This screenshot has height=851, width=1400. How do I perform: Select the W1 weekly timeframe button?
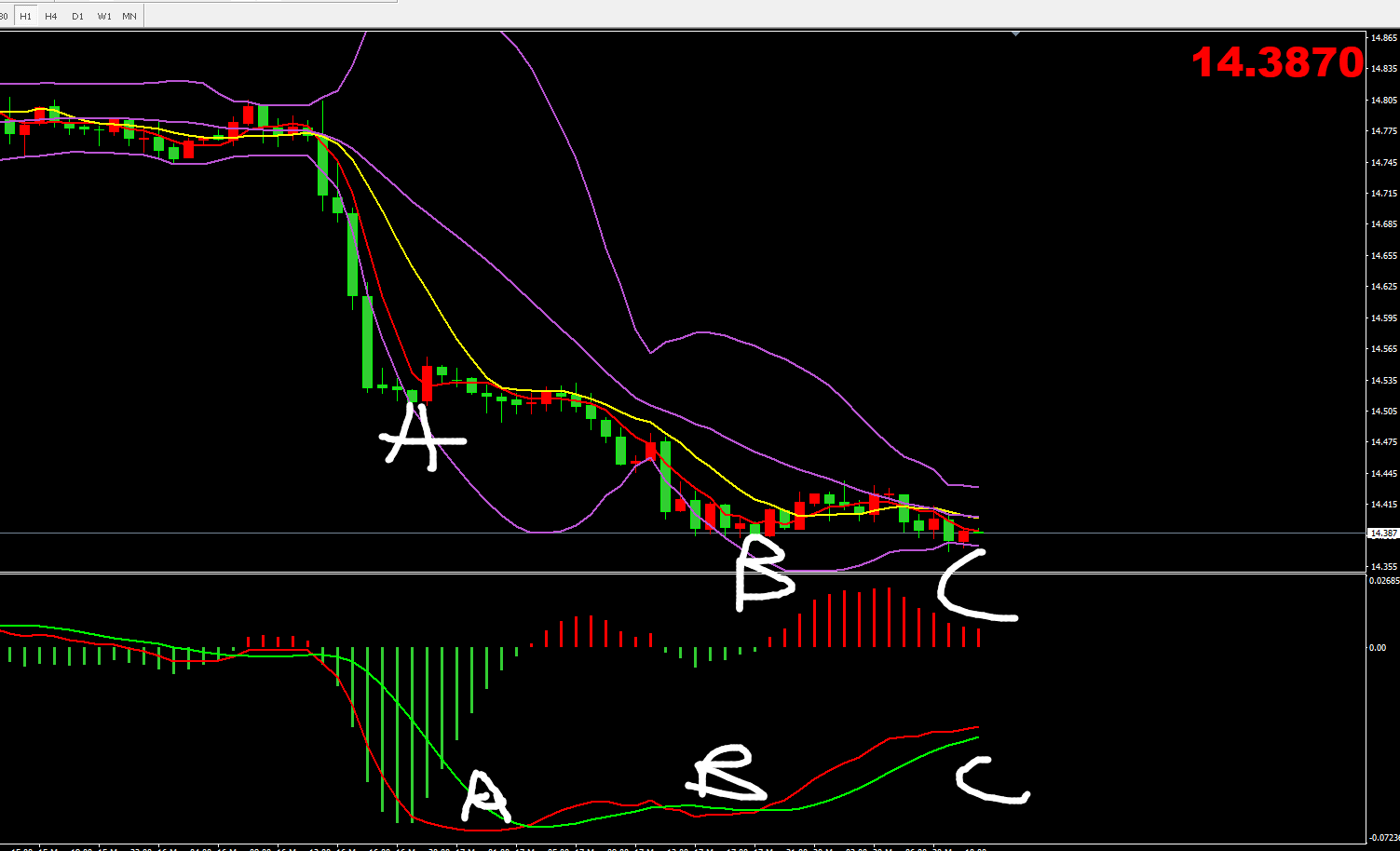104,16
